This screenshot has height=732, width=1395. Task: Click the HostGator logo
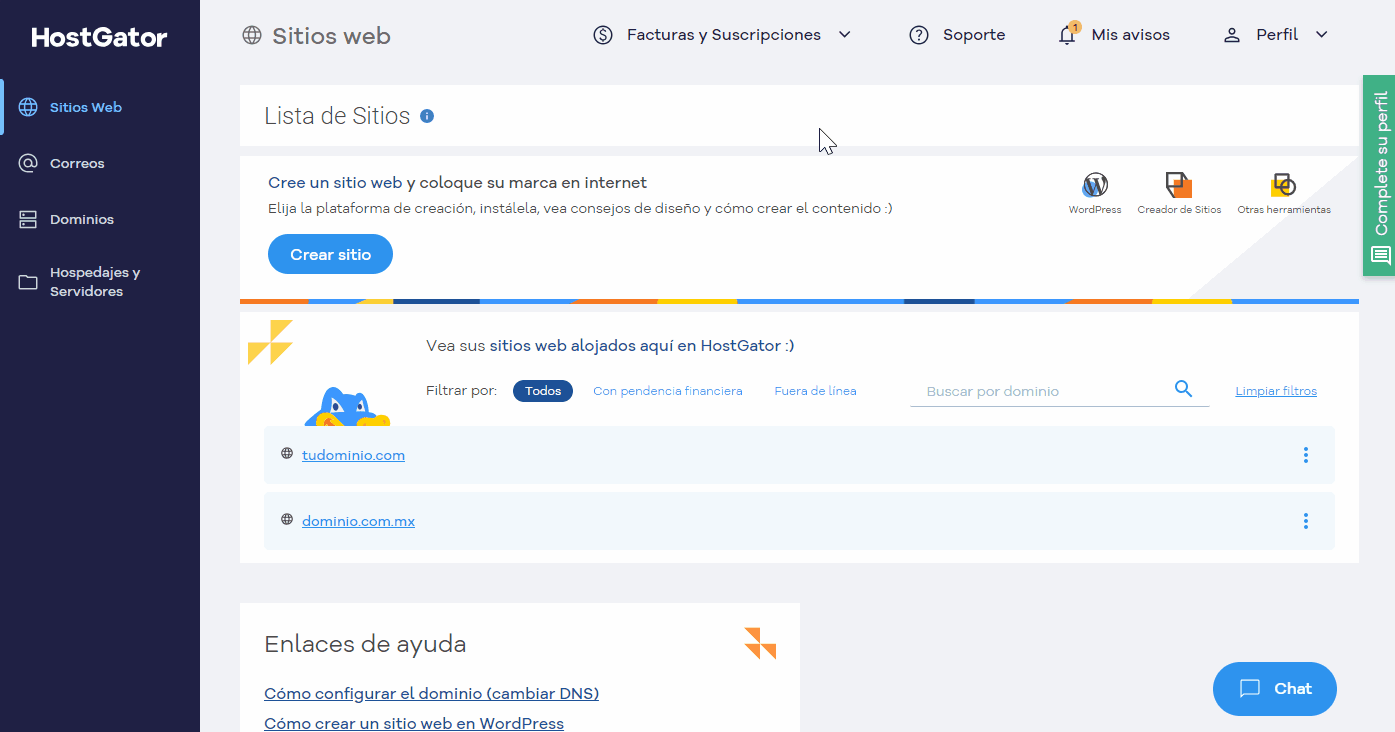(x=100, y=38)
